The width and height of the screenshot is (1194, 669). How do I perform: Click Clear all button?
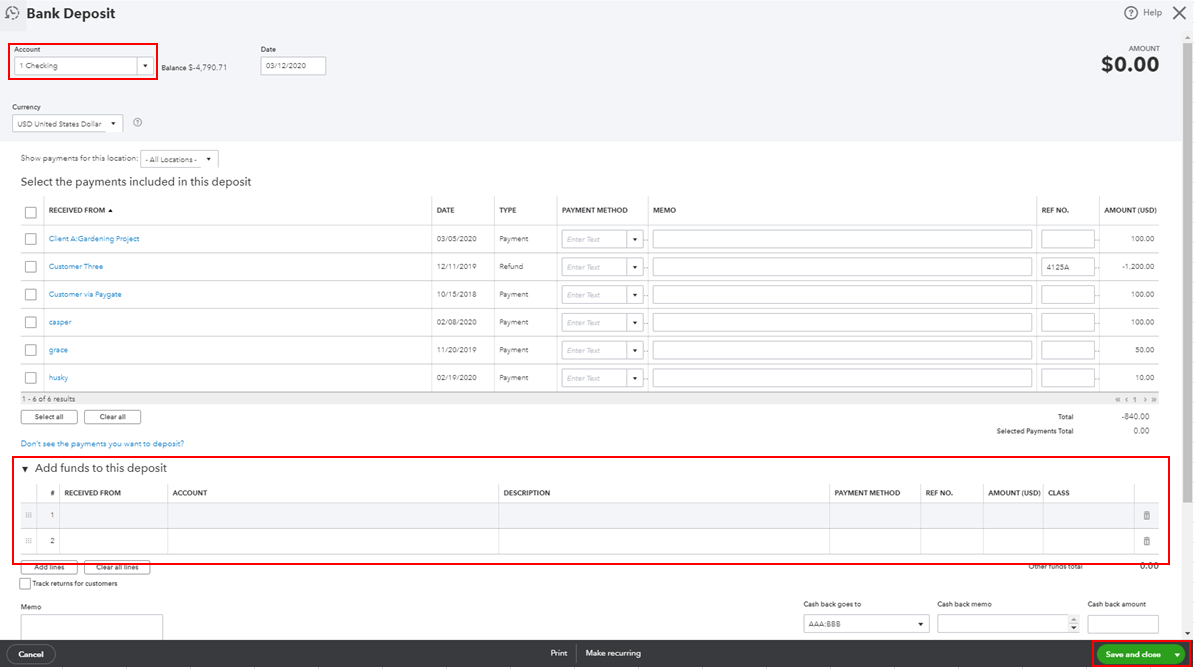[x=113, y=417]
